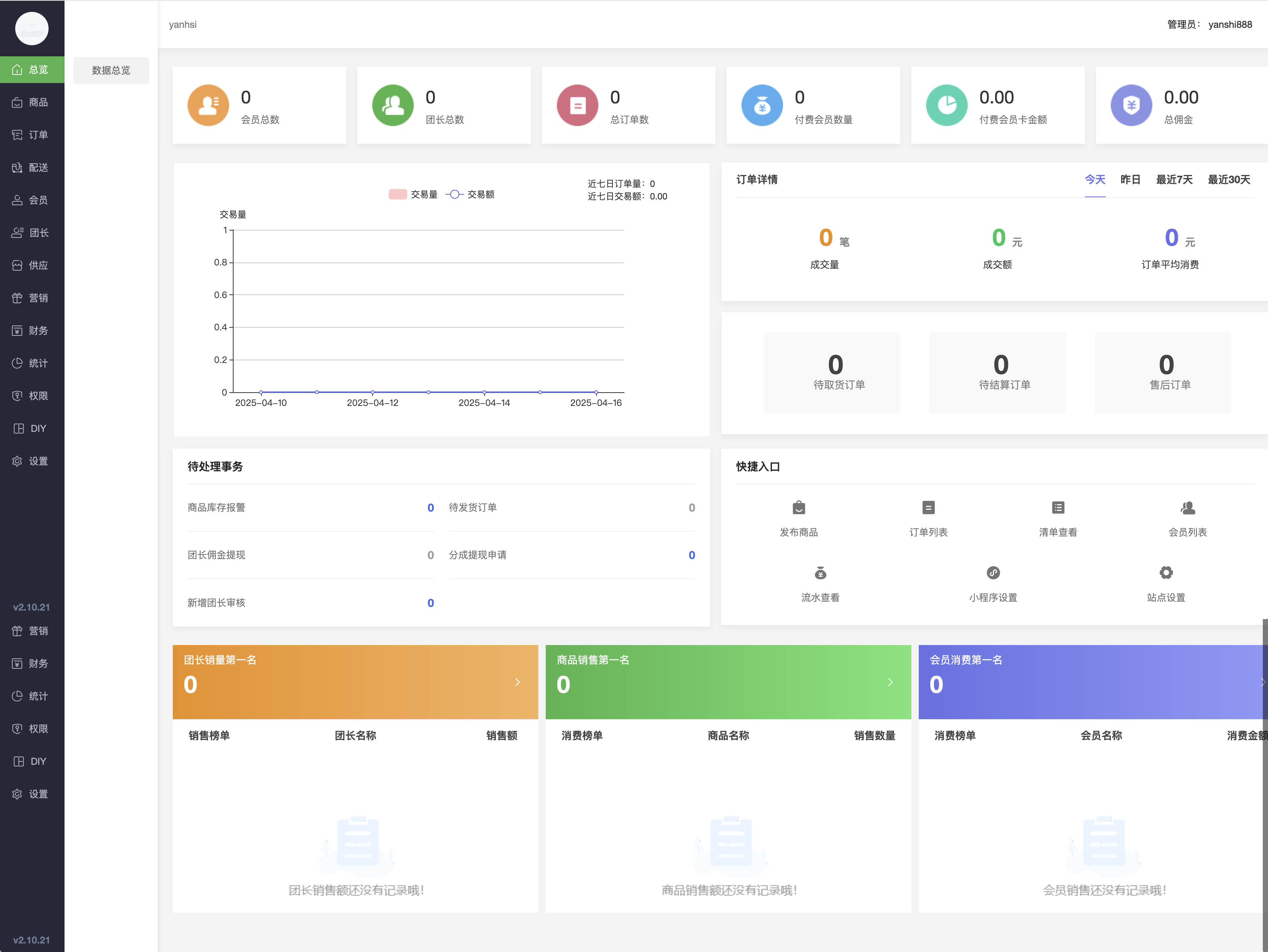Switch to 最近7天 order tab

[x=1174, y=179]
